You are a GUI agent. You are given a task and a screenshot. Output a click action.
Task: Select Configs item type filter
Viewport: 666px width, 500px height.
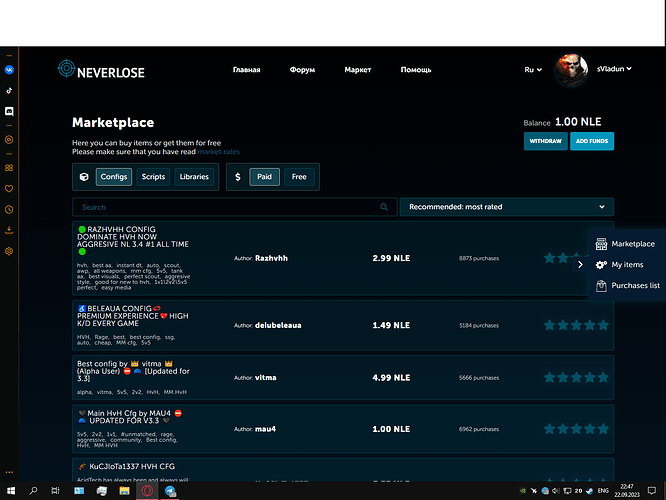114,177
